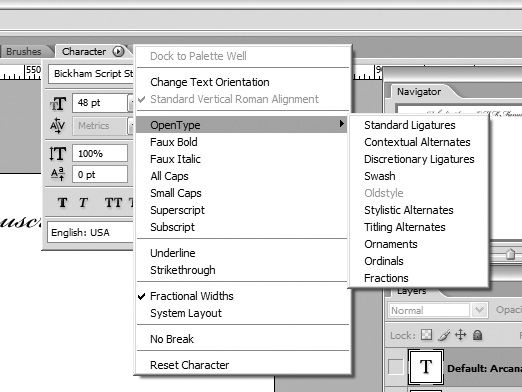Select the lock all padlock icon
This screenshot has width=522, height=392.
(x=478, y=335)
